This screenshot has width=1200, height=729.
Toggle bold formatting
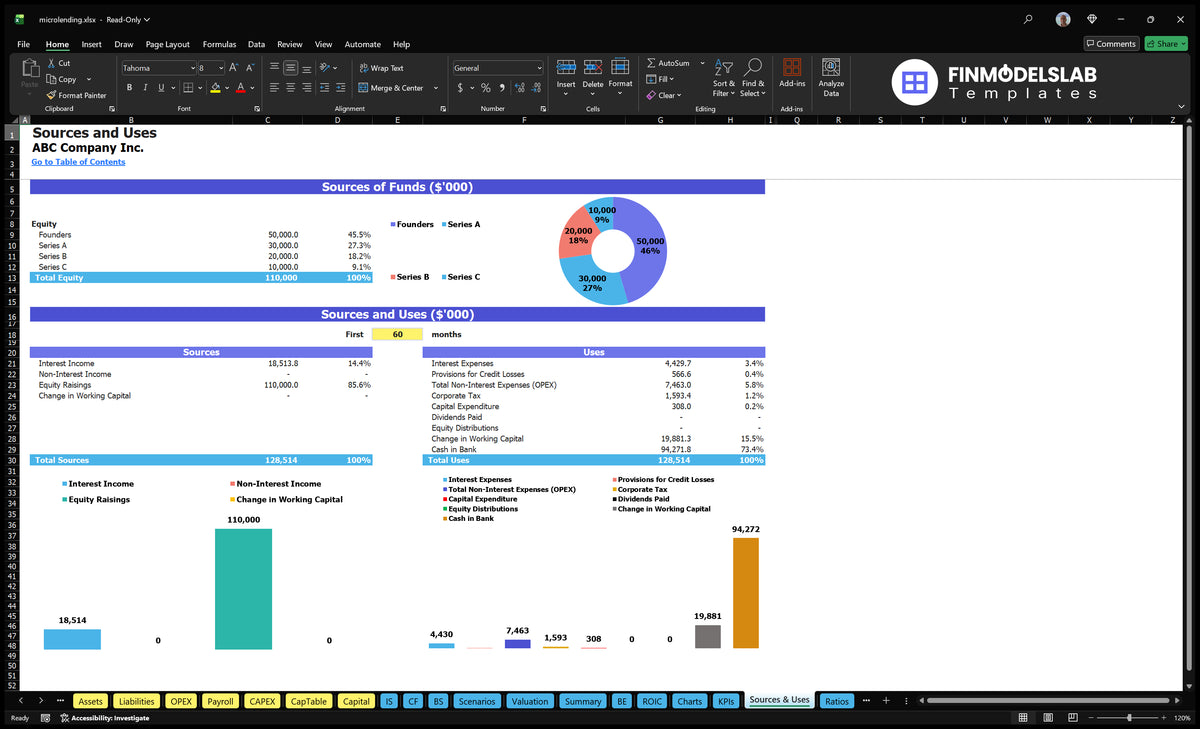(x=130, y=87)
